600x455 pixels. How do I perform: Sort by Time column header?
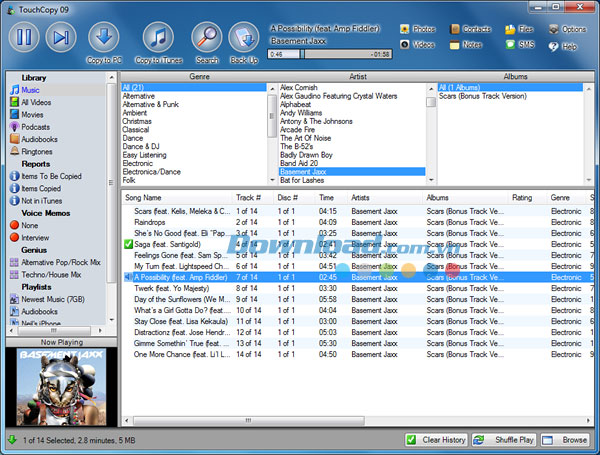331,197
